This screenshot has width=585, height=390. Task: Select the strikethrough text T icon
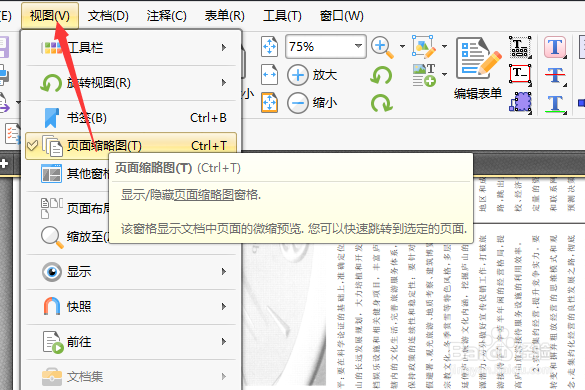coord(555,75)
